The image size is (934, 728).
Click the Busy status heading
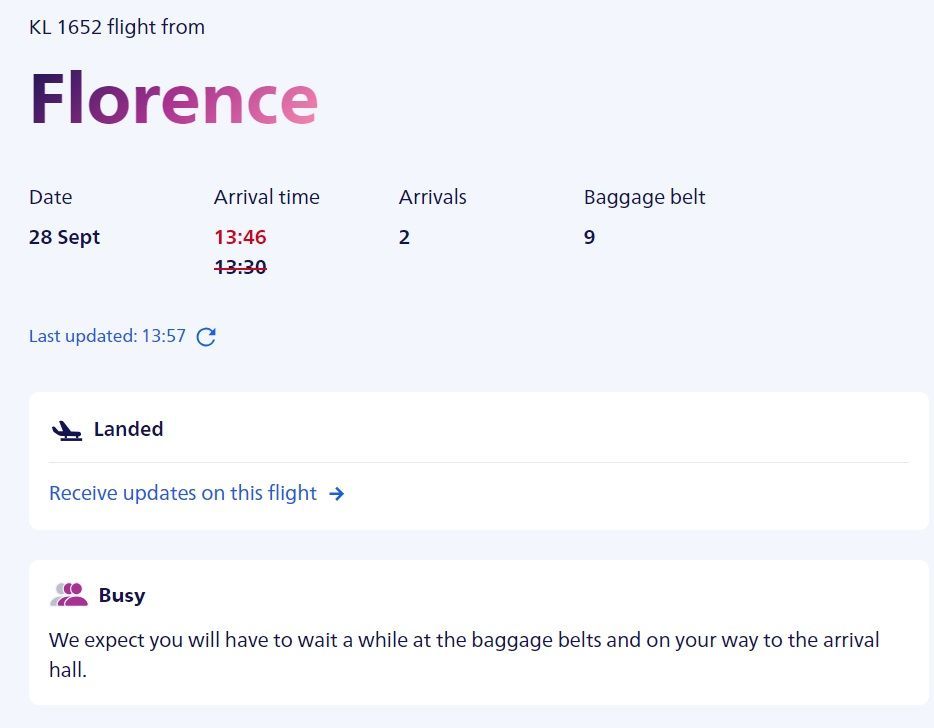click(122, 595)
